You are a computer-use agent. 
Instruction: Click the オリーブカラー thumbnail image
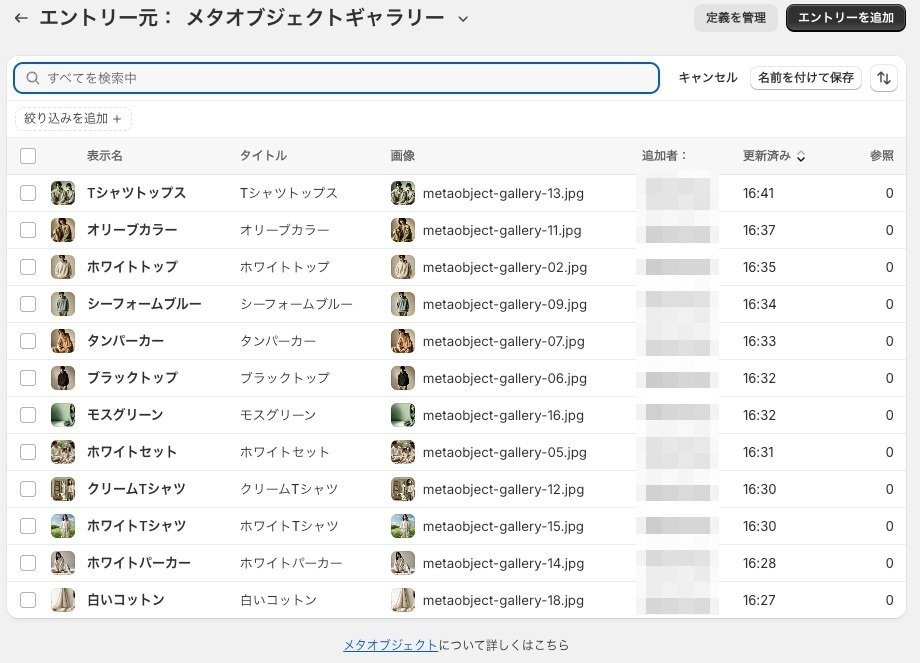pos(63,230)
